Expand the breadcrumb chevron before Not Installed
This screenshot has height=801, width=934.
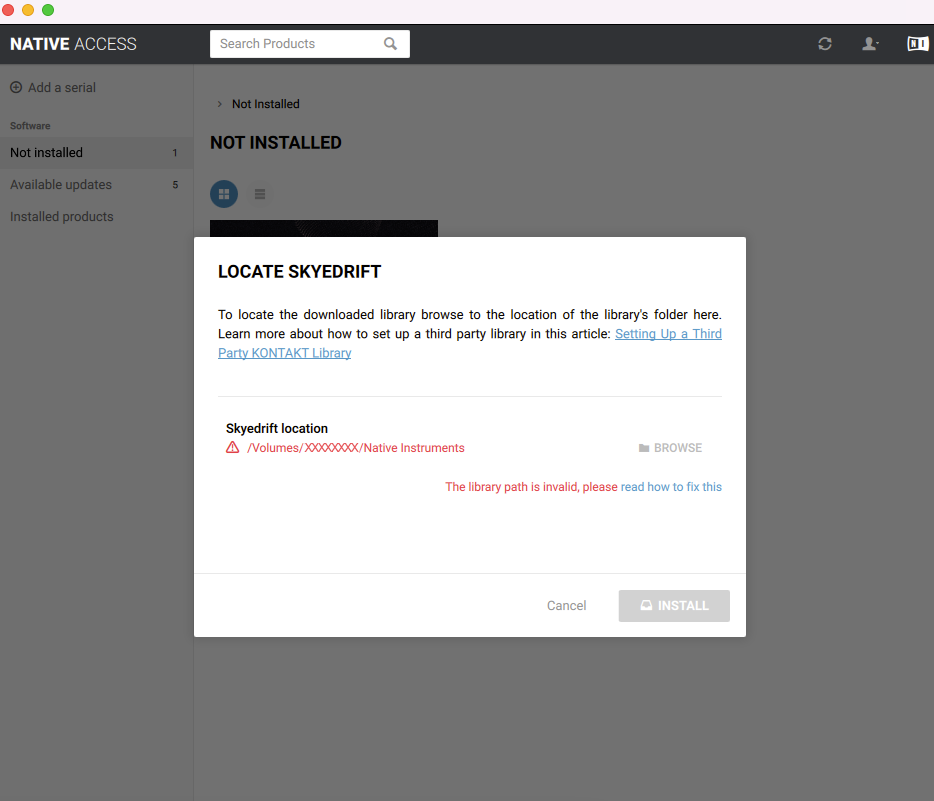click(219, 104)
